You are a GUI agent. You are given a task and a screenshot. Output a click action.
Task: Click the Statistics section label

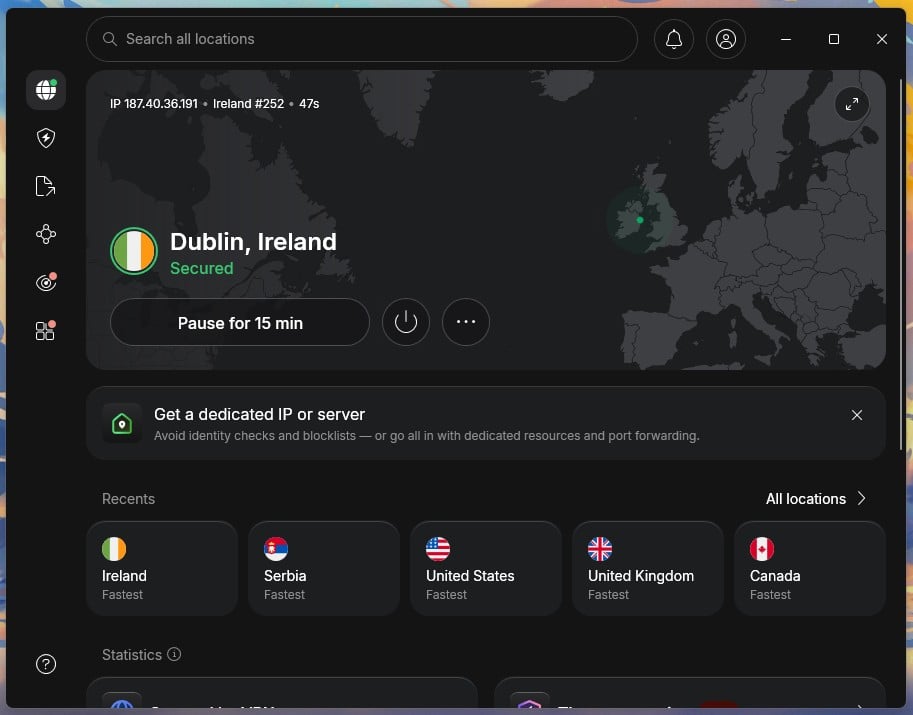132,654
